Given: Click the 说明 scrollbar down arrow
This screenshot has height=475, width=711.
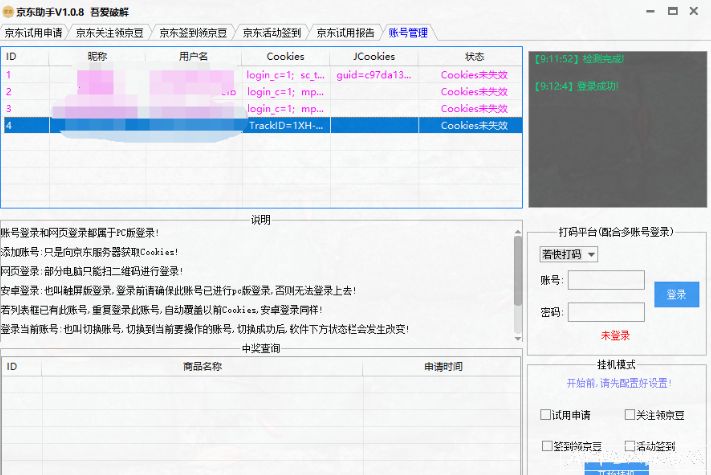Looking at the screenshot, I should point(518,339).
